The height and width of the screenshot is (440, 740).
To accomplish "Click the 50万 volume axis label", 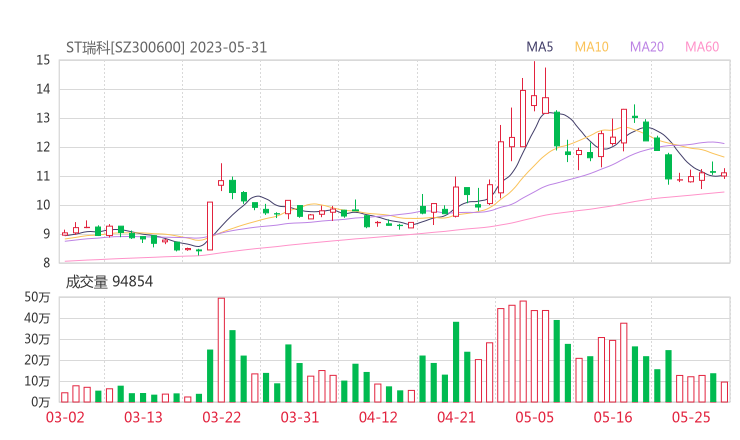I will 37,297.
